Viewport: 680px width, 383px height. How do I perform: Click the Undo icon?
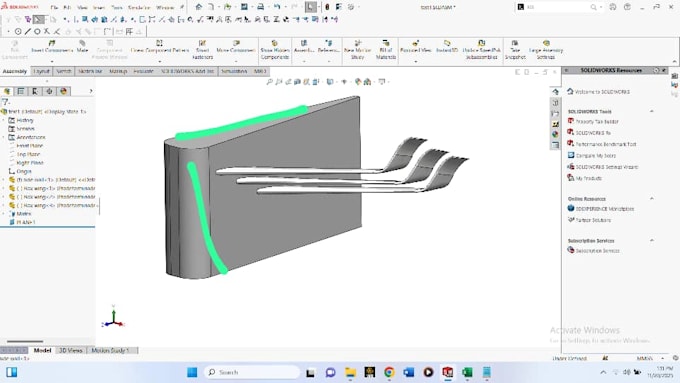point(277,7)
